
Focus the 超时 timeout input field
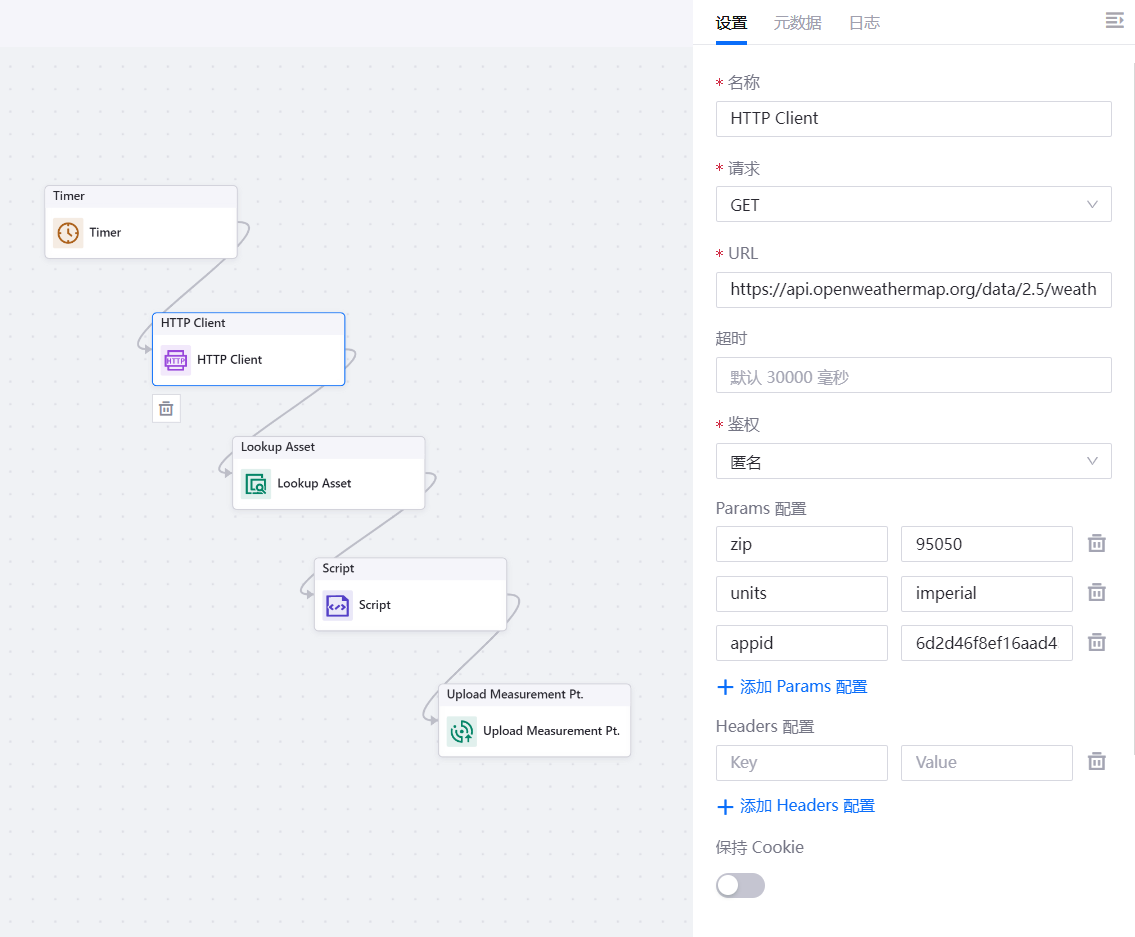coord(913,376)
